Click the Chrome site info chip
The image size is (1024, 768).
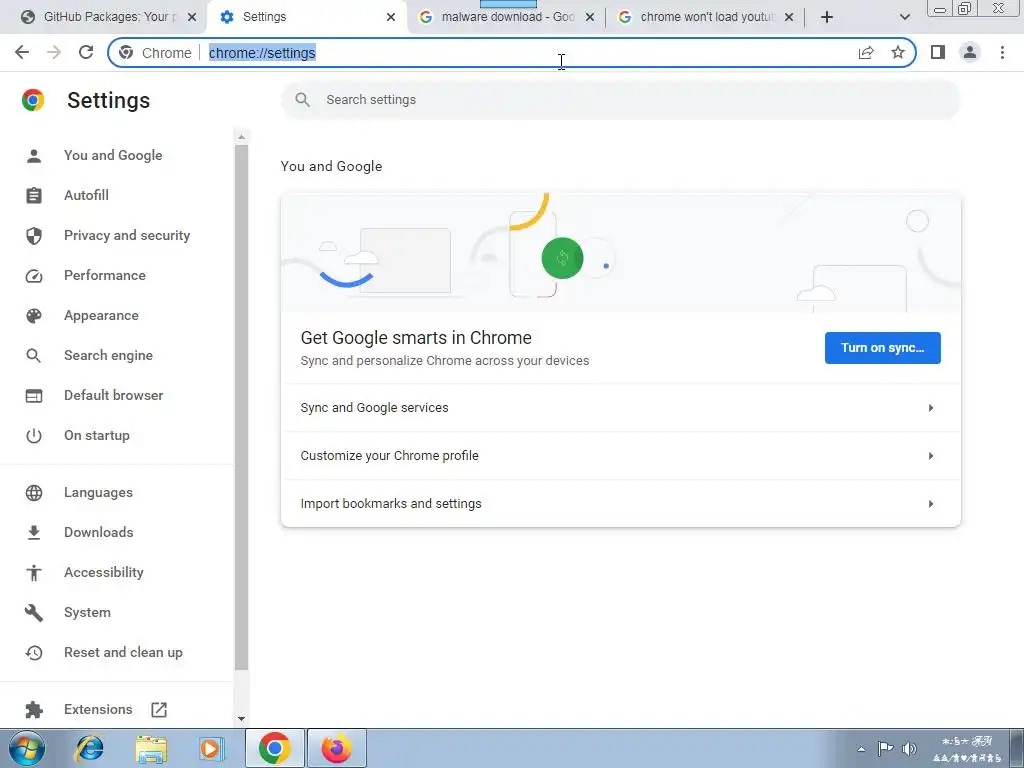click(155, 53)
